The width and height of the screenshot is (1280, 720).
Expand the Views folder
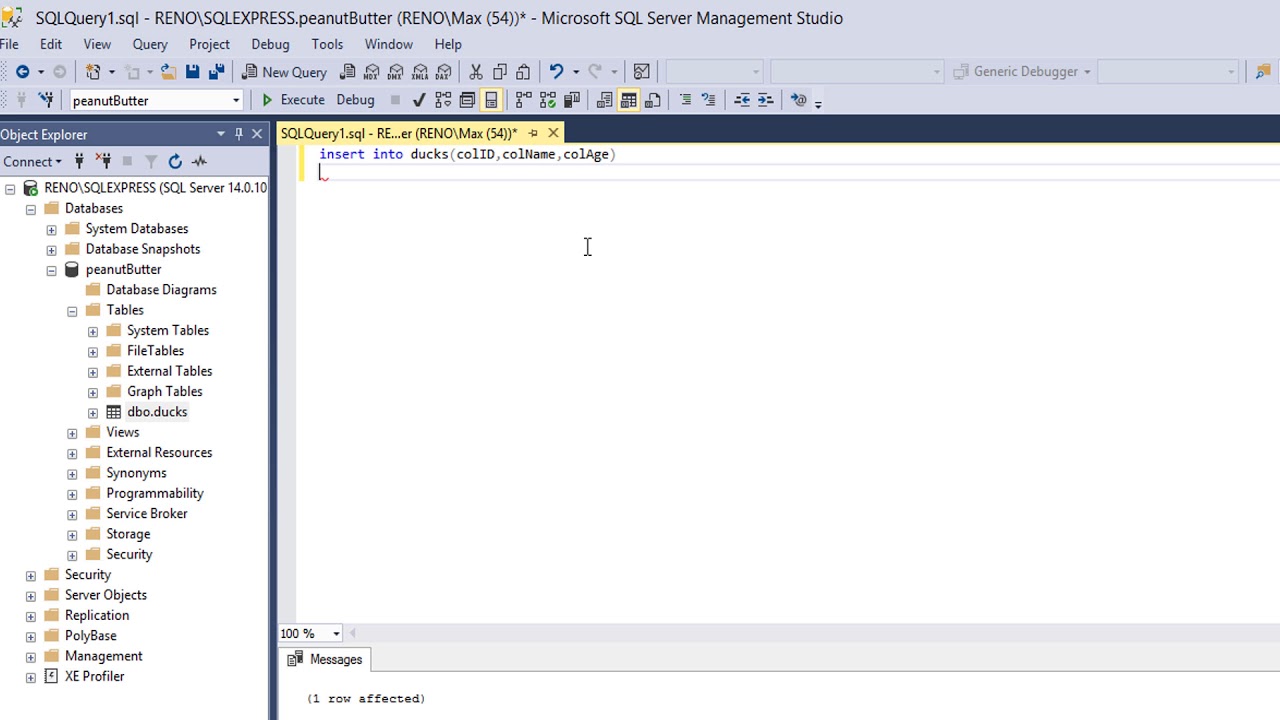point(72,433)
